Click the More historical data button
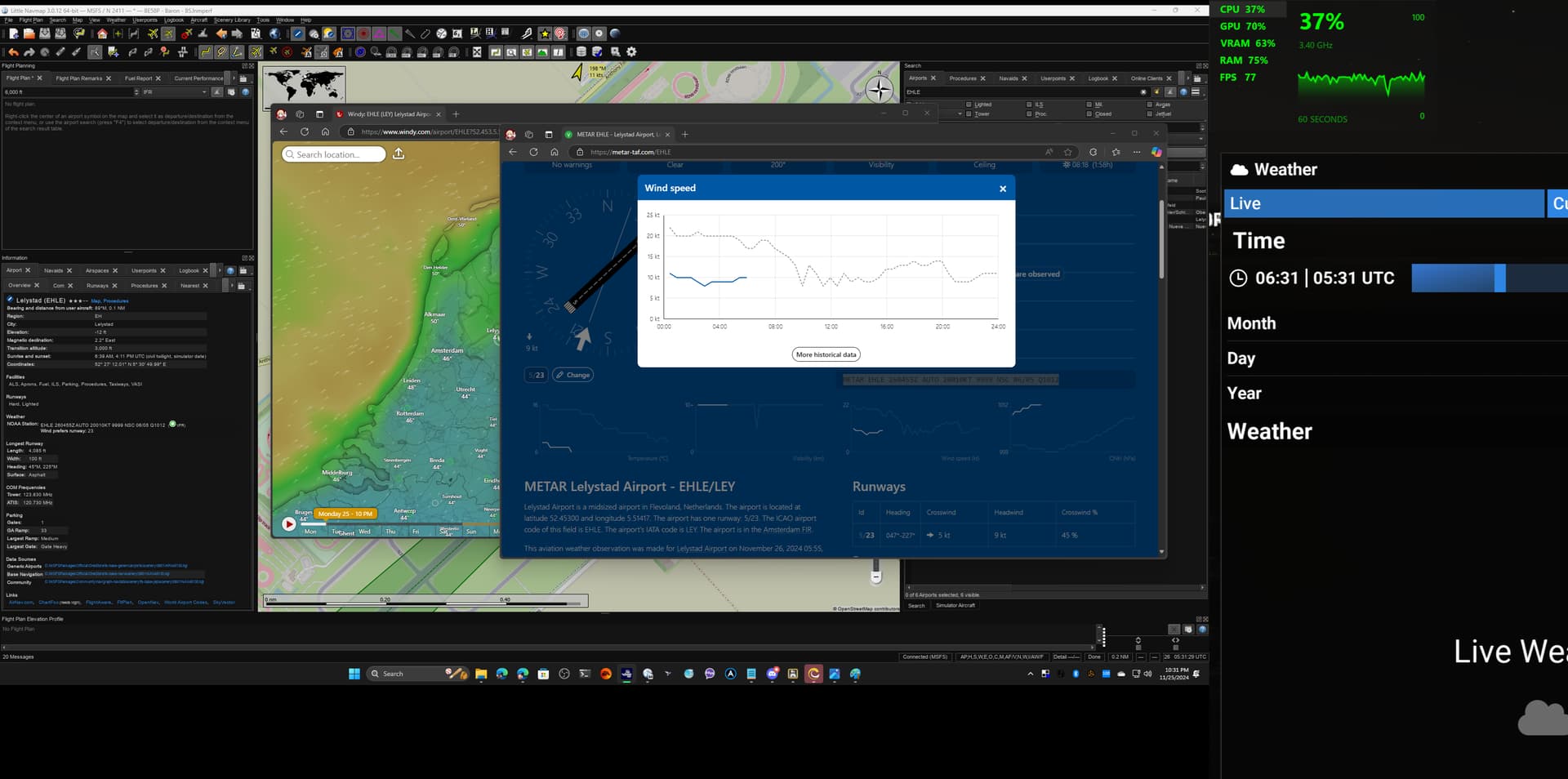 pyautogui.click(x=826, y=354)
